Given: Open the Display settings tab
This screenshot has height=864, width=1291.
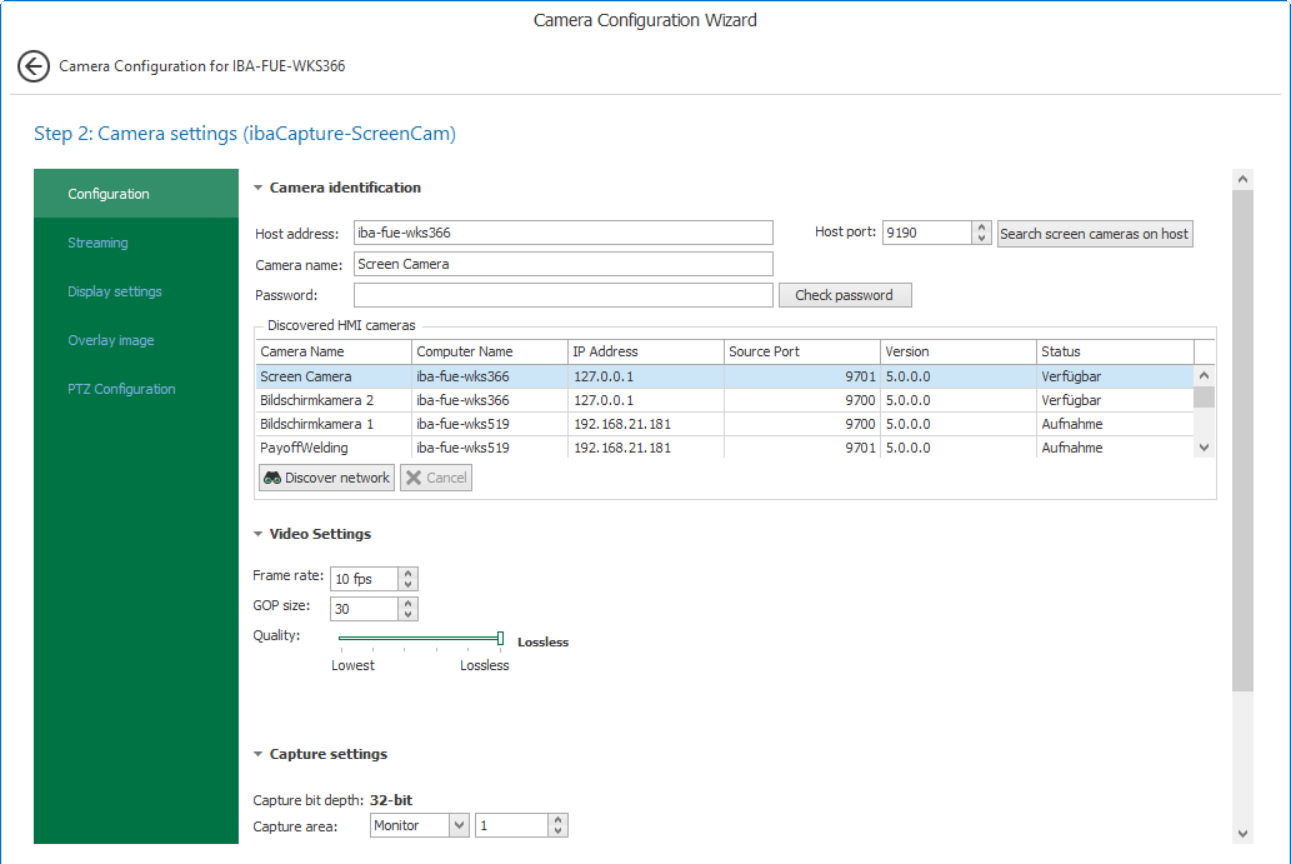Looking at the screenshot, I should 115,292.
